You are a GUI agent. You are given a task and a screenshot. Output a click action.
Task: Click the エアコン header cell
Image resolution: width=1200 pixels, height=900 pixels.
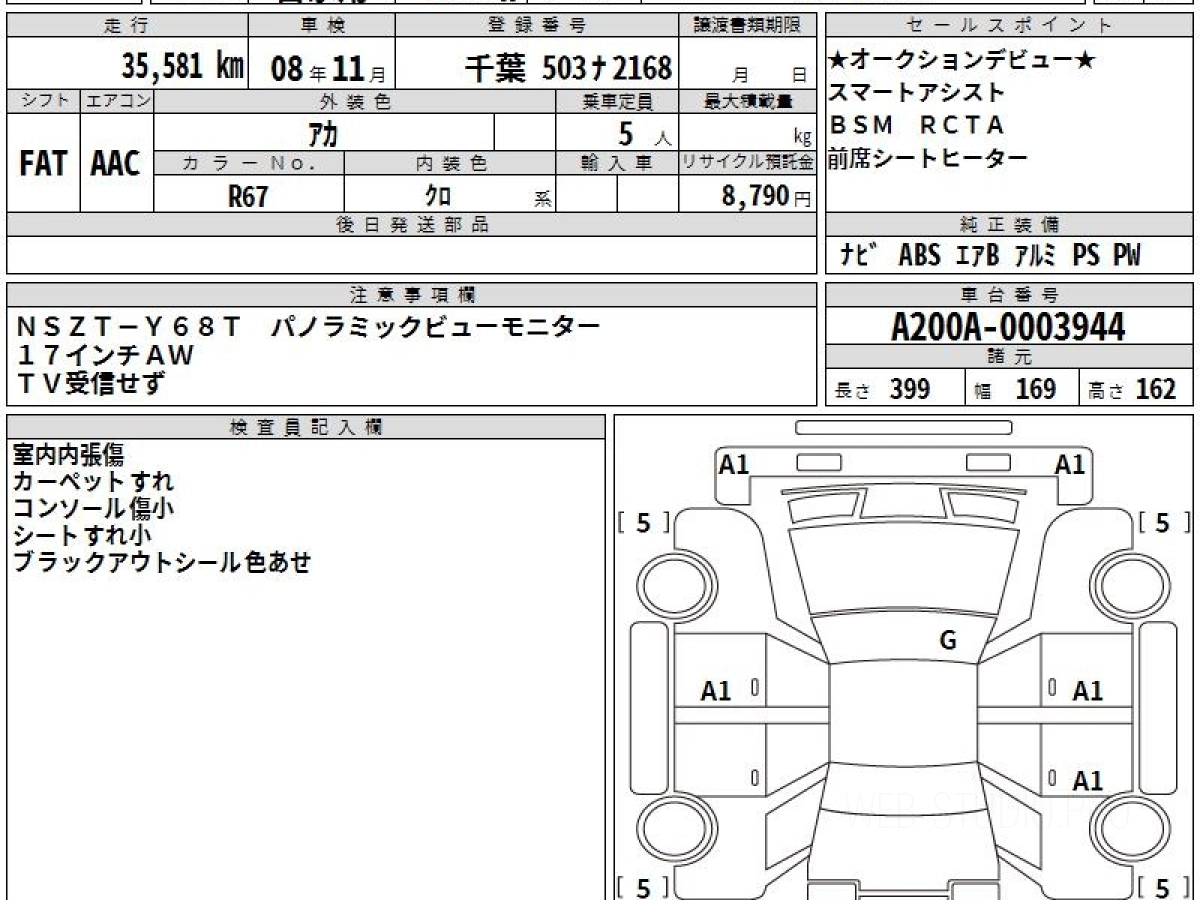pyautogui.click(x=117, y=101)
